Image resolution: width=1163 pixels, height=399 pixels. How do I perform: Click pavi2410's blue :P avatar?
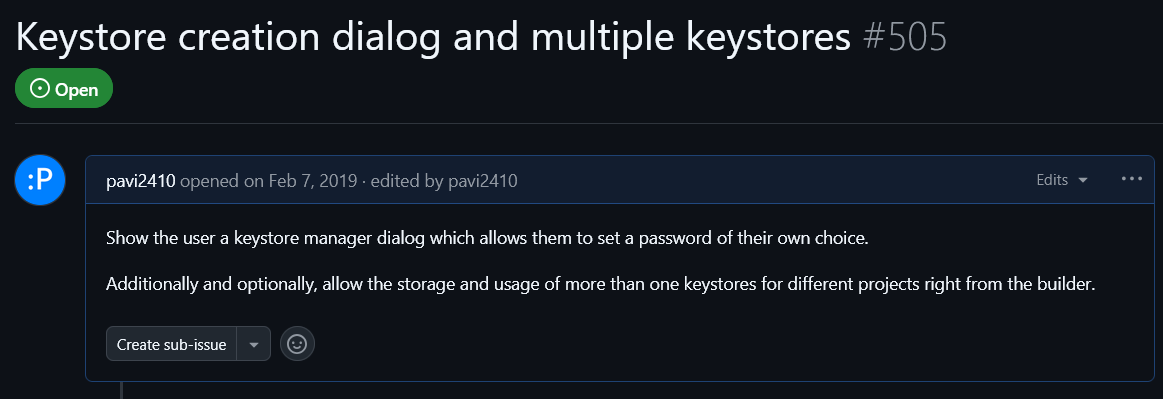[40, 180]
